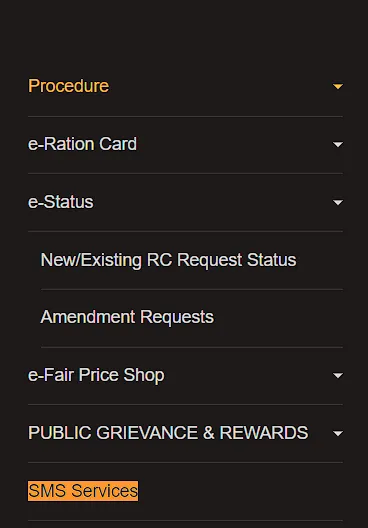Click the e-Fair Price Shop label
This screenshot has height=528, width=368.
pyautogui.click(x=96, y=375)
